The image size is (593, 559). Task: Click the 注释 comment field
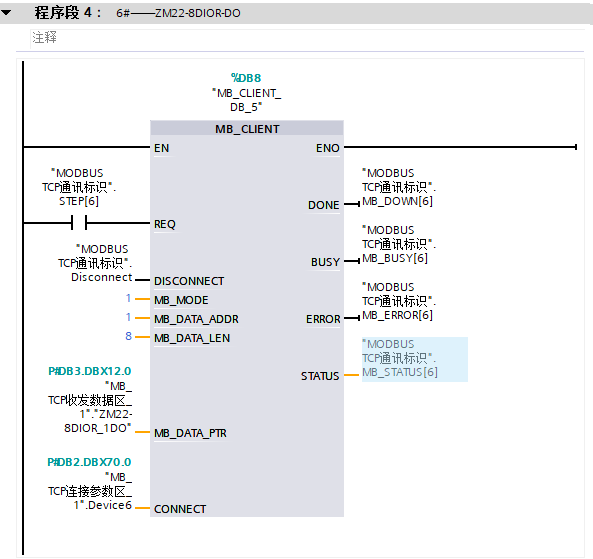pyautogui.click(x=307, y=38)
